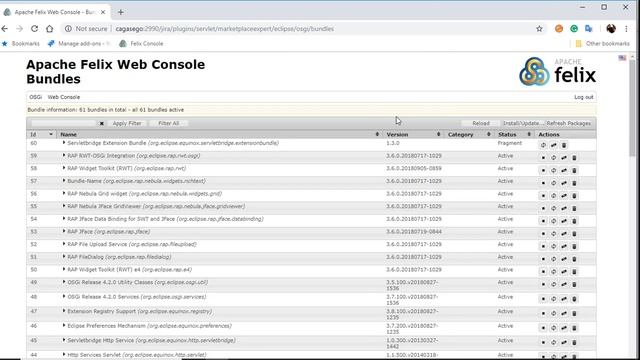This screenshot has width=640, height=360.
Task: Click the browser reload icon
Action: tap(34, 29)
